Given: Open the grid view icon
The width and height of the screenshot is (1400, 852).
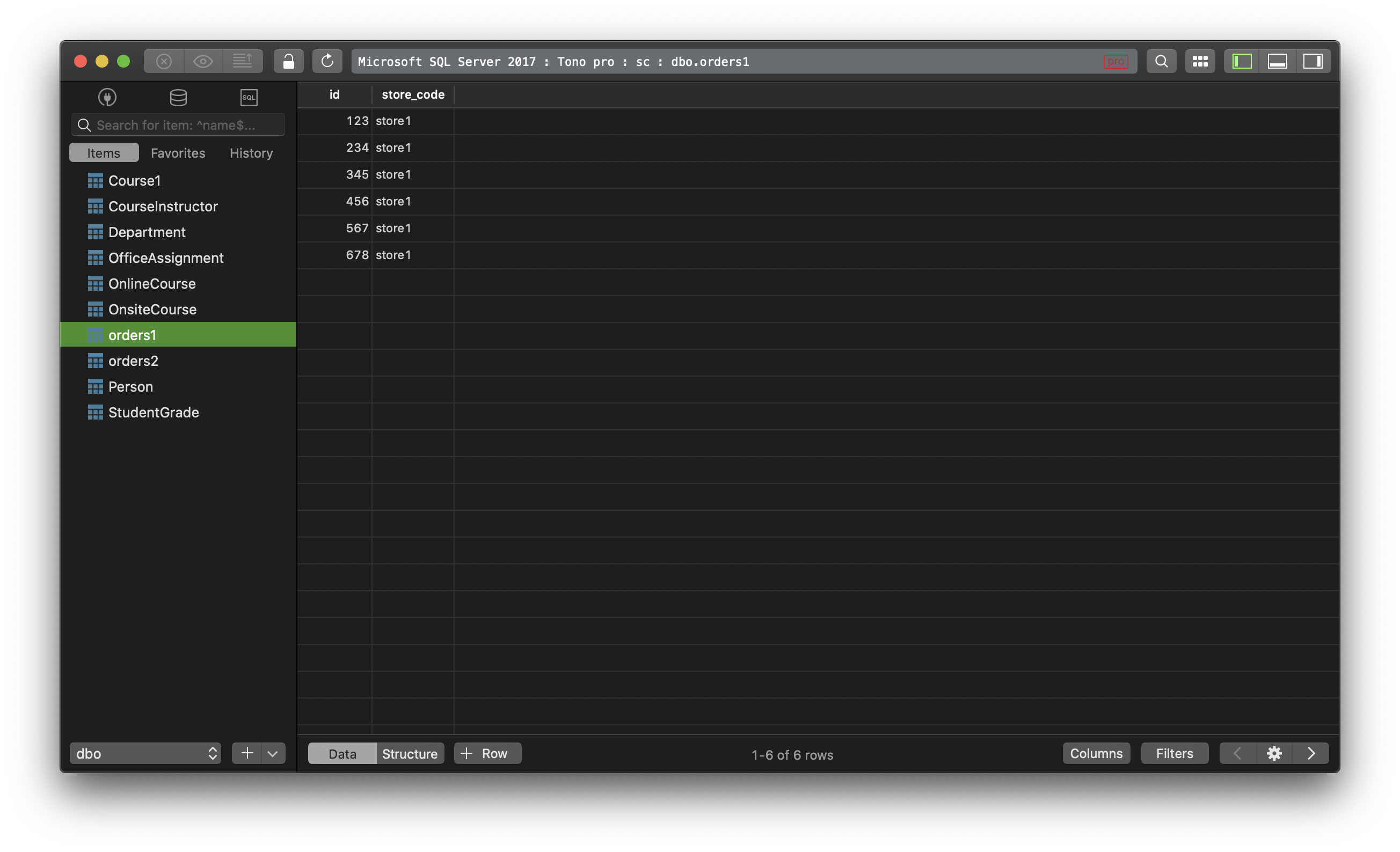Looking at the screenshot, I should click(x=1200, y=61).
